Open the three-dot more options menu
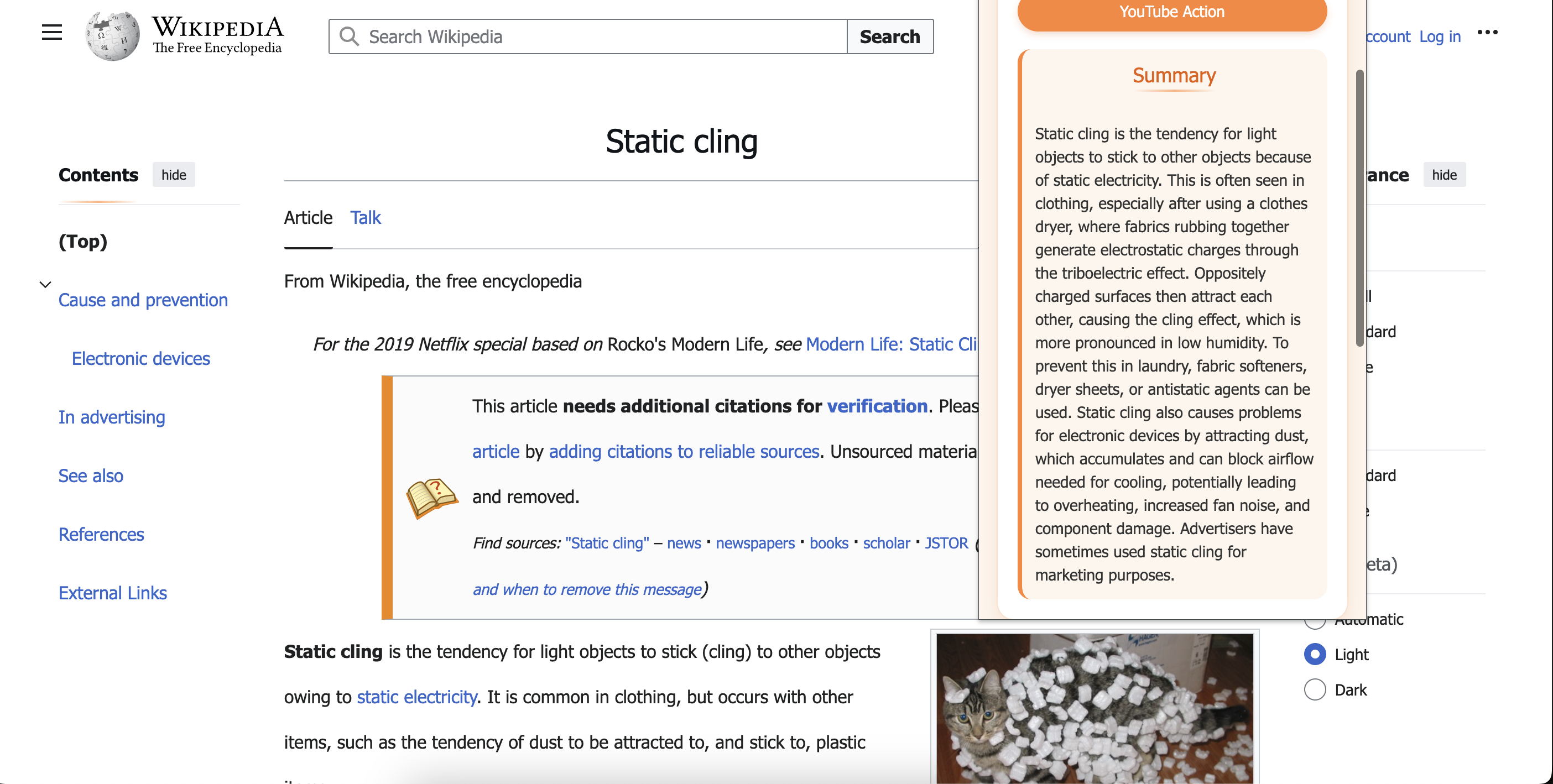 (1487, 33)
